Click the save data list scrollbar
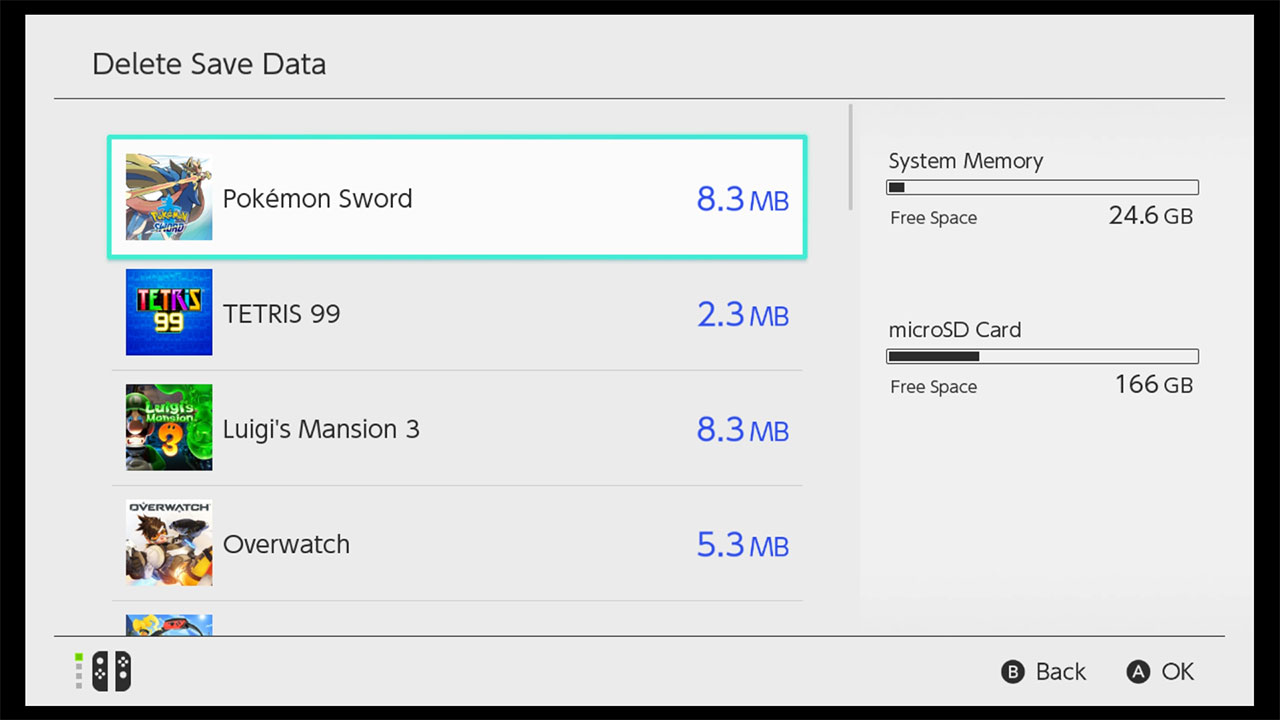 [x=851, y=157]
